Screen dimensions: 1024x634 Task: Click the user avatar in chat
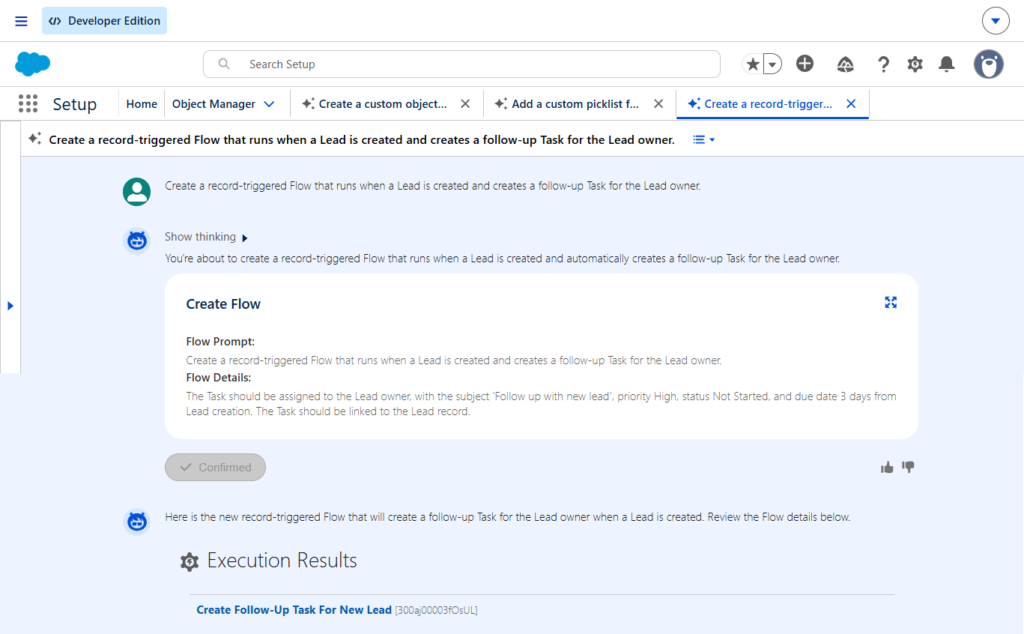(x=136, y=192)
